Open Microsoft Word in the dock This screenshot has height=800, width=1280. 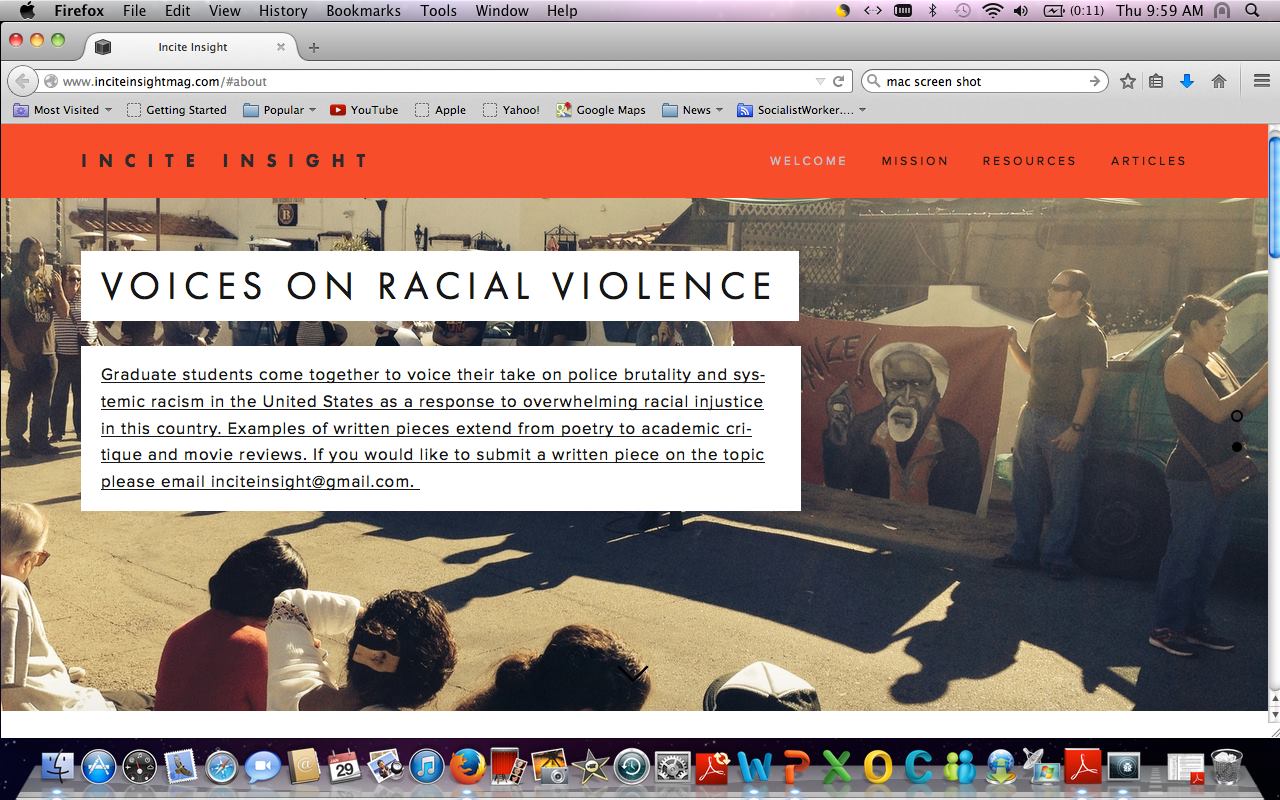click(x=755, y=767)
